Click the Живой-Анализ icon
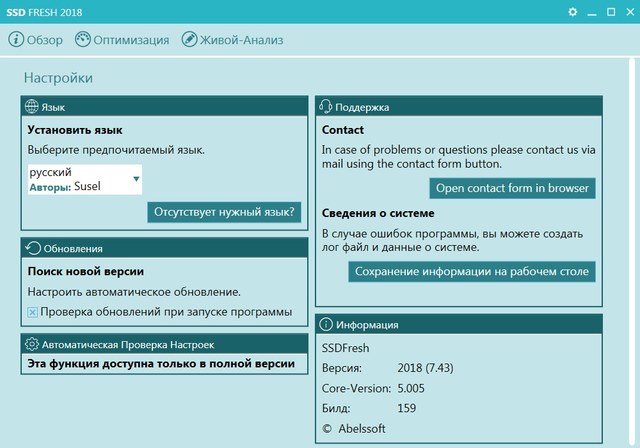The image size is (640, 448). click(x=190, y=40)
